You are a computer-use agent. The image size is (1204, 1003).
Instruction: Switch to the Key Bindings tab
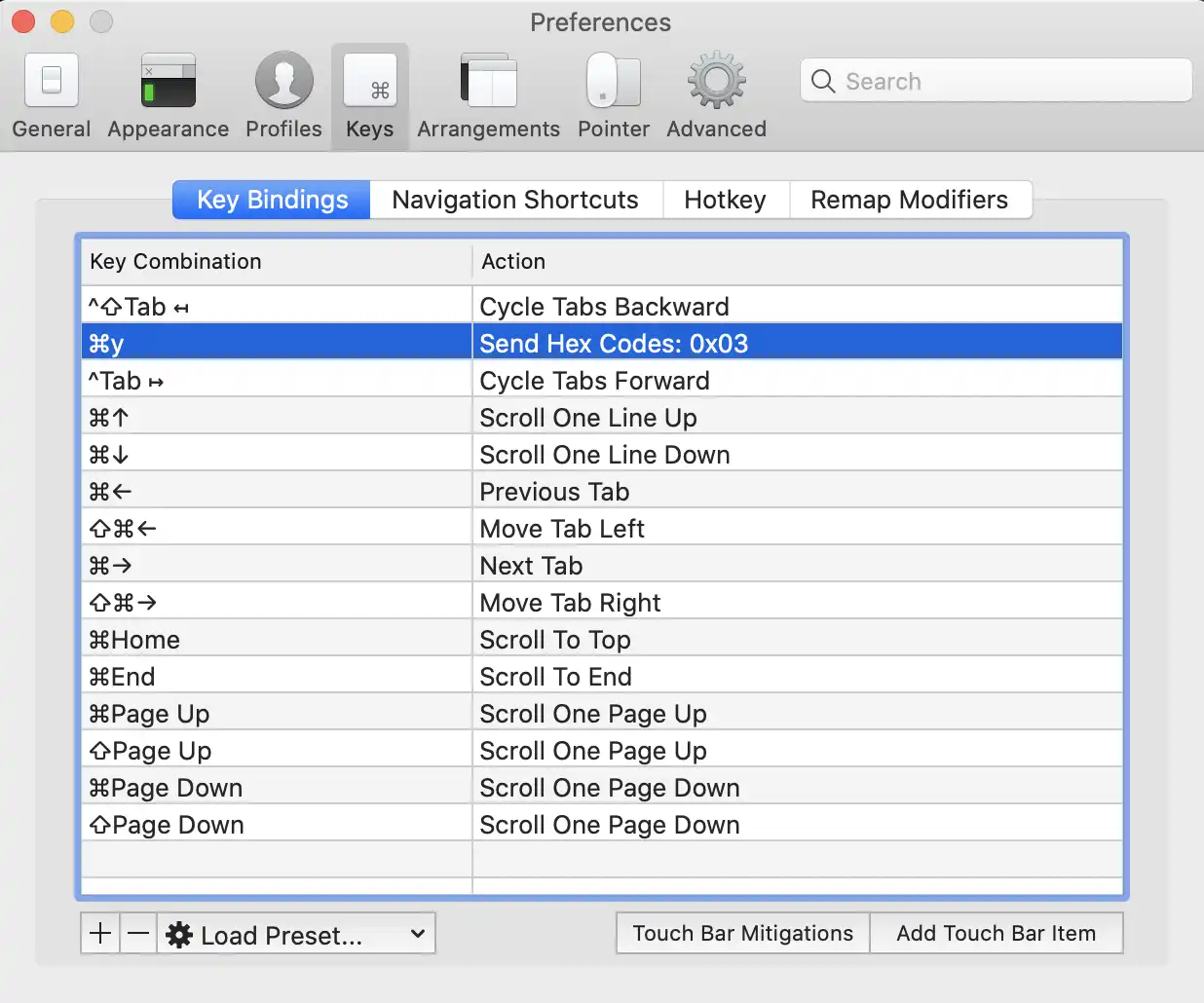(272, 200)
